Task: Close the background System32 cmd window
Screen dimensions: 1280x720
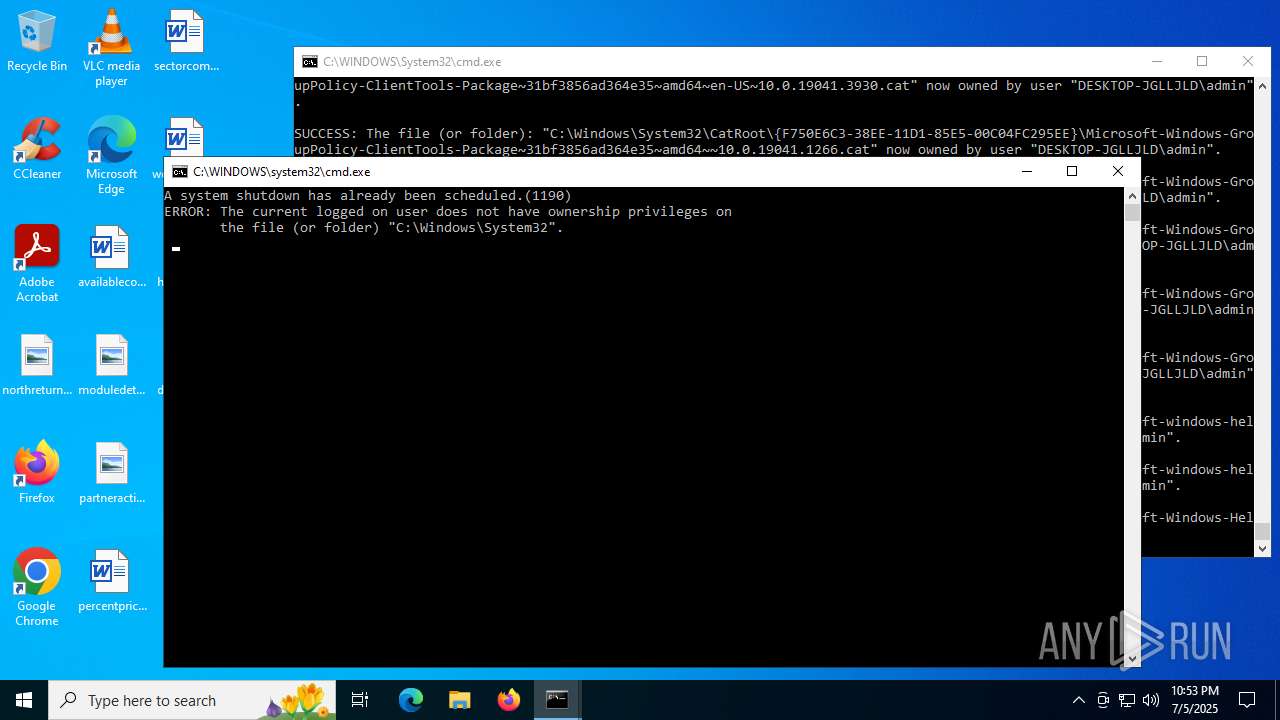Action: pyautogui.click(x=1247, y=62)
